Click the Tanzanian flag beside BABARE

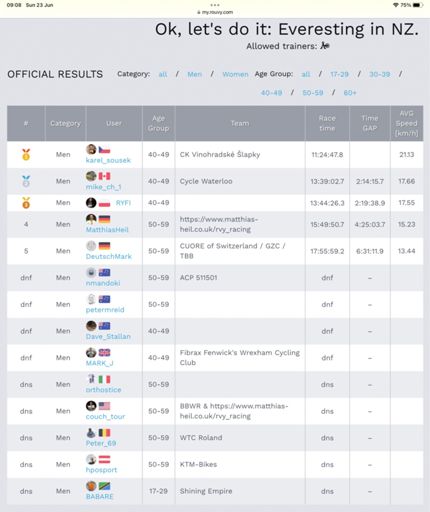[x=104, y=486]
